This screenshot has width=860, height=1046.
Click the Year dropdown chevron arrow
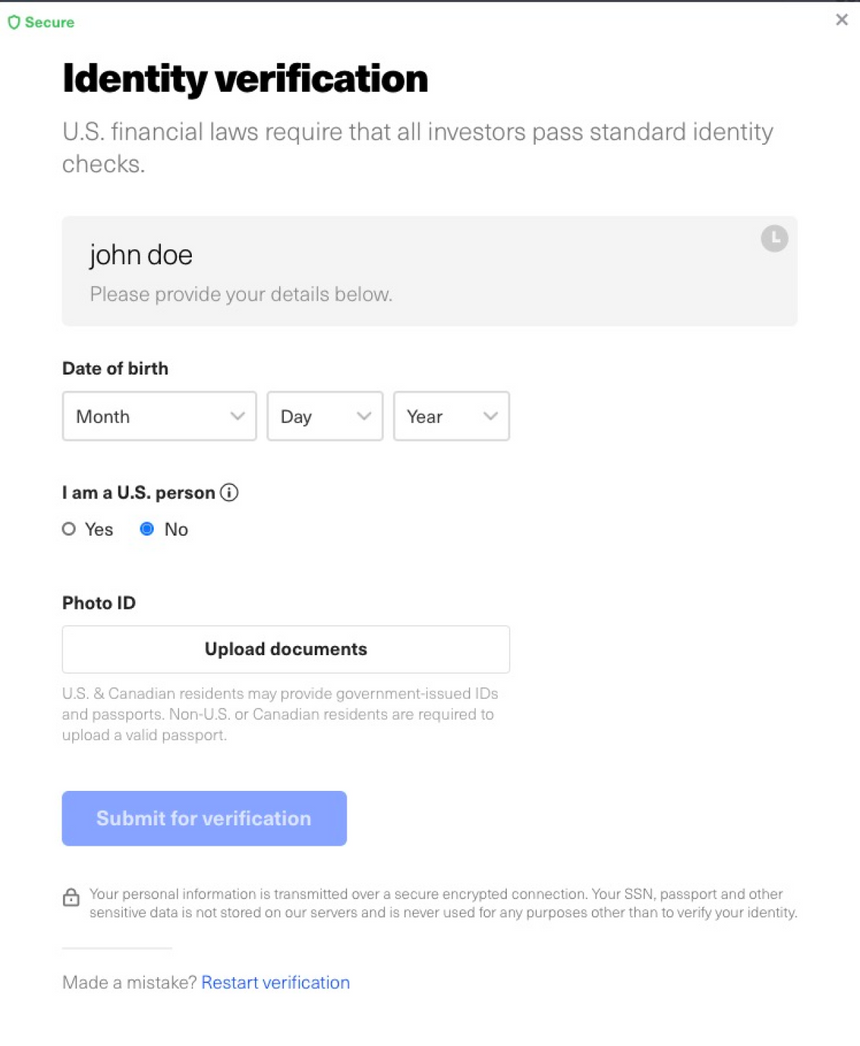click(490, 416)
